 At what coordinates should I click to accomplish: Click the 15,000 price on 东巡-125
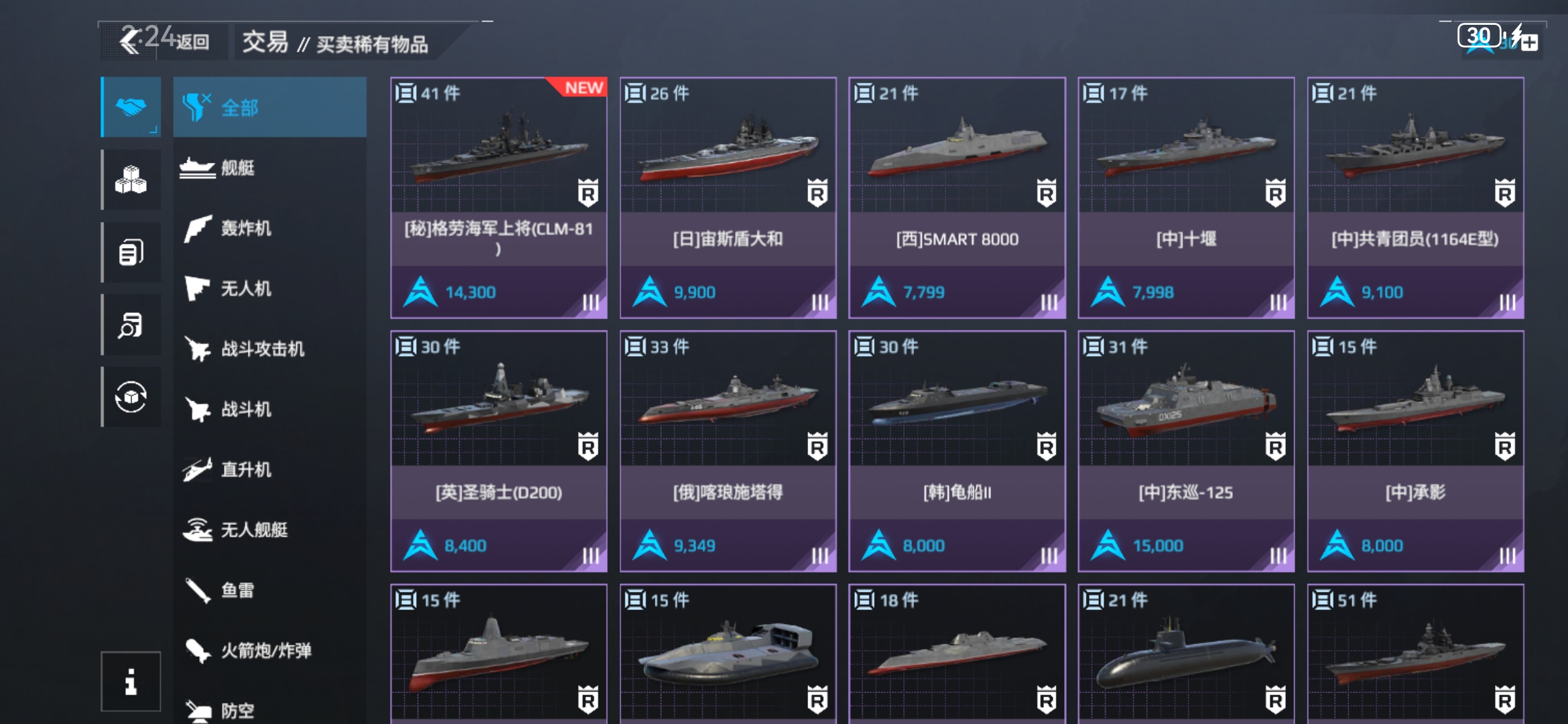[x=1158, y=546]
